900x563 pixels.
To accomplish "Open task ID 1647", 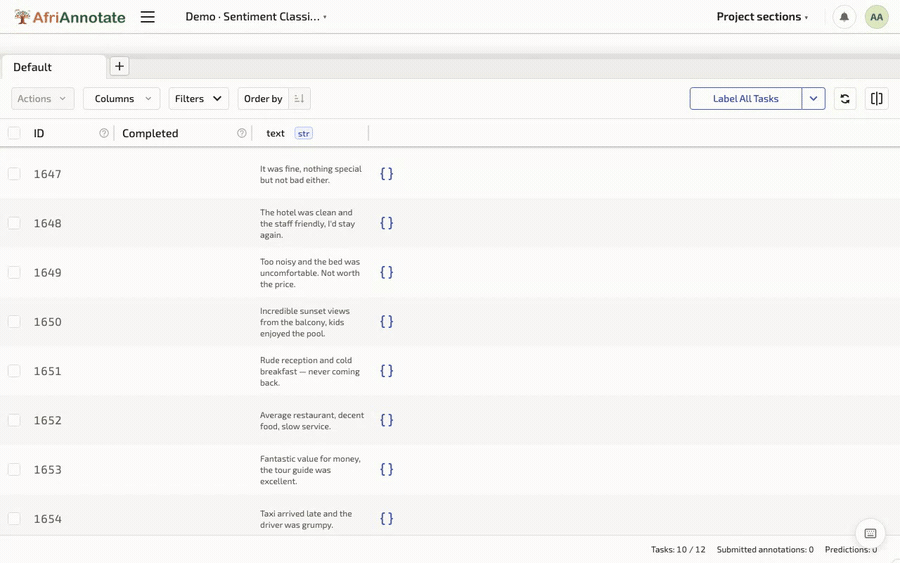I will [x=47, y=174].
